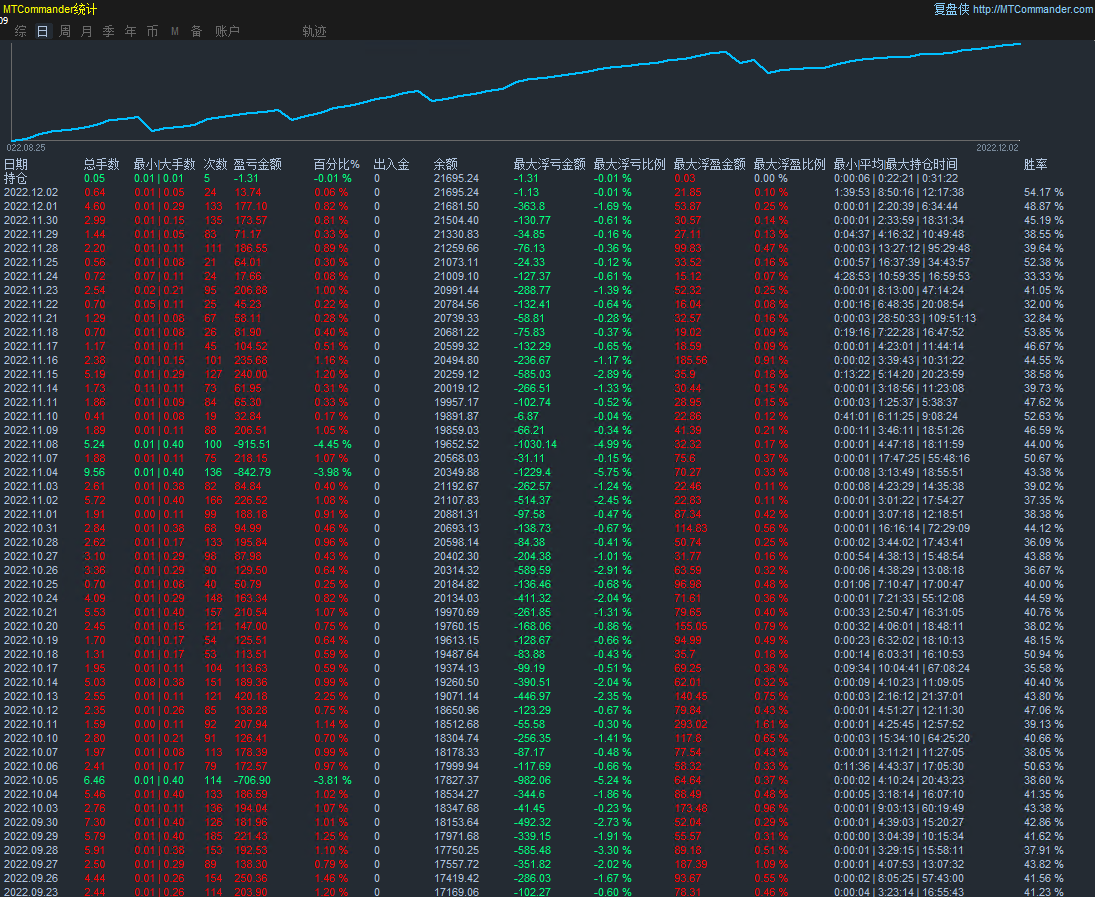Click the 2022.12.02 end date under the chart
This screenshot has height=897, width=1095.
(997, 147)
